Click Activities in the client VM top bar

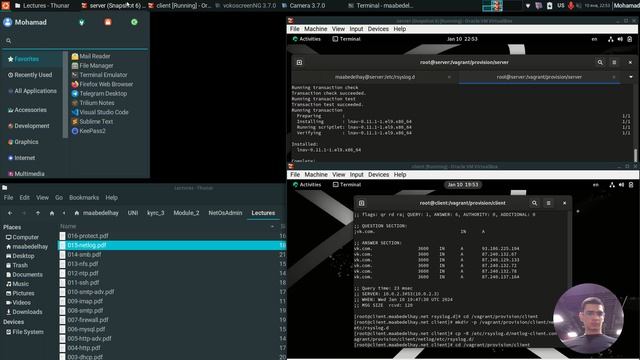pos(307,185)
